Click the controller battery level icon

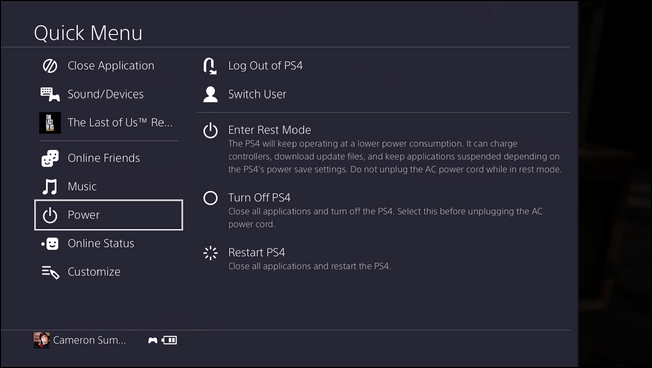click(170, 341)
